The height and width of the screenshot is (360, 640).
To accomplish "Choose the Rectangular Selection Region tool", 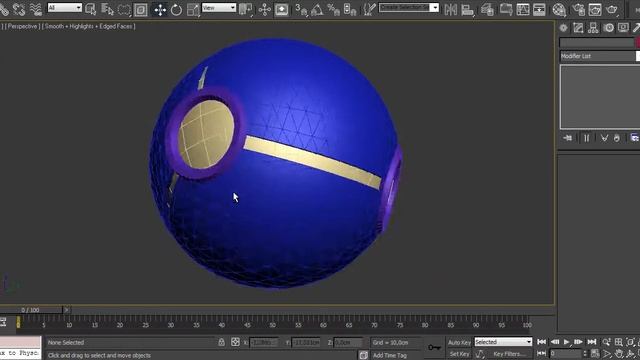I will click(124, 9).
